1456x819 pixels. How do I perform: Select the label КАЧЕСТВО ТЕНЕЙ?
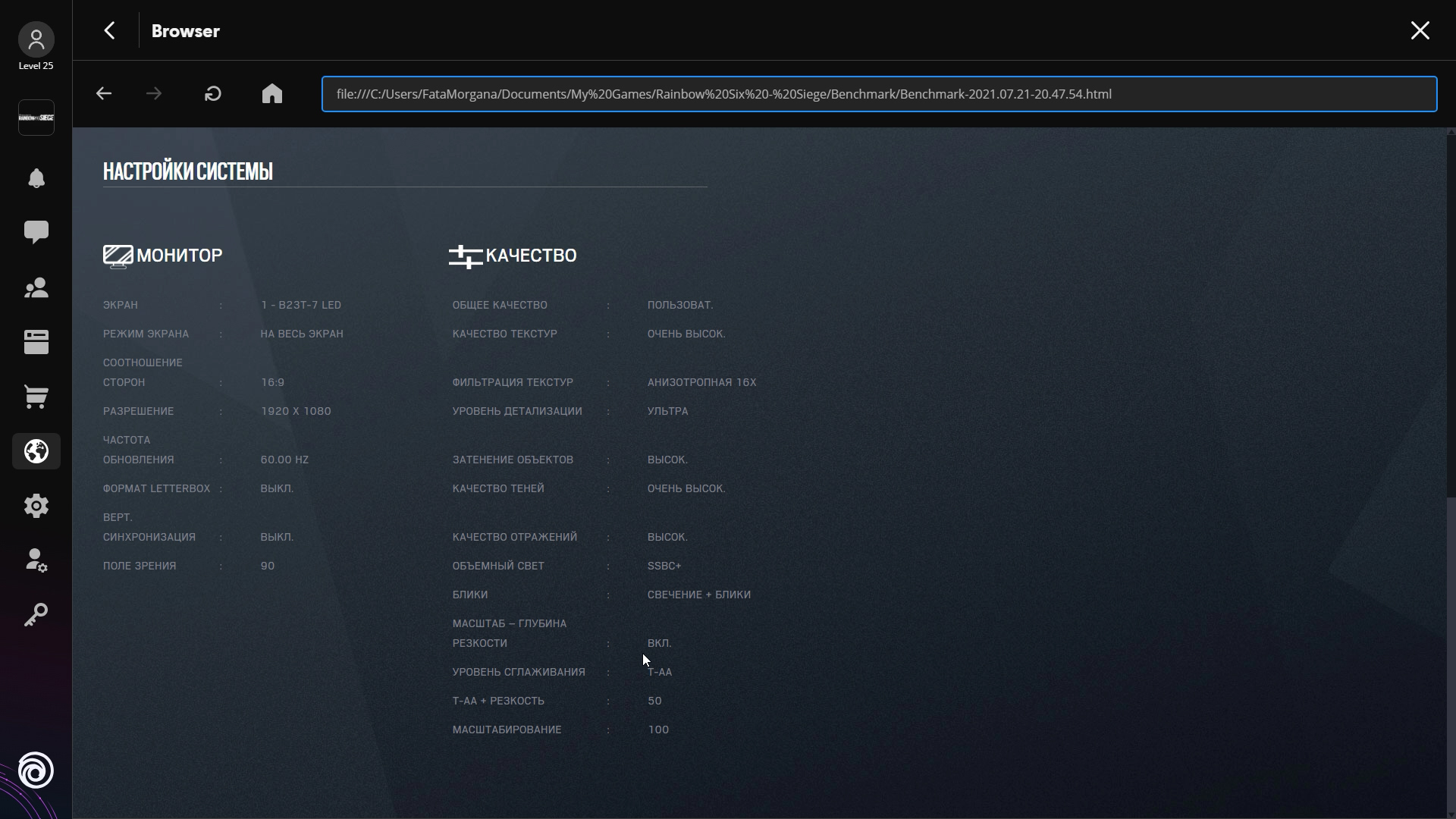[498, 488]
